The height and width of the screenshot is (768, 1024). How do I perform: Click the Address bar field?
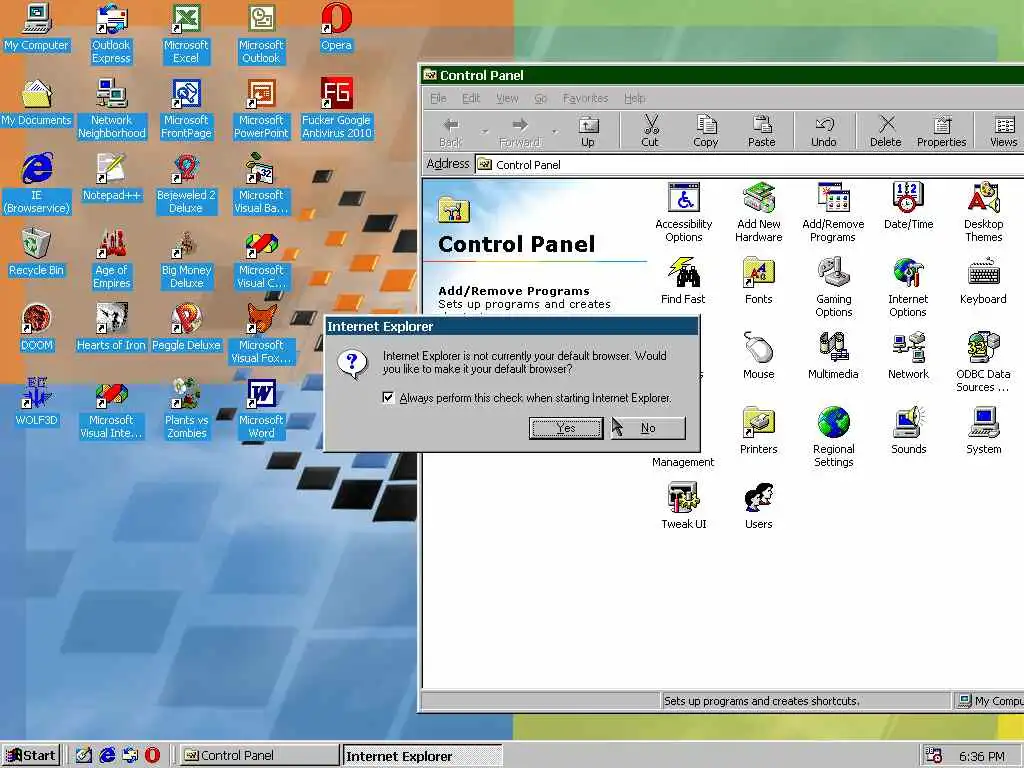pos(748,165)
